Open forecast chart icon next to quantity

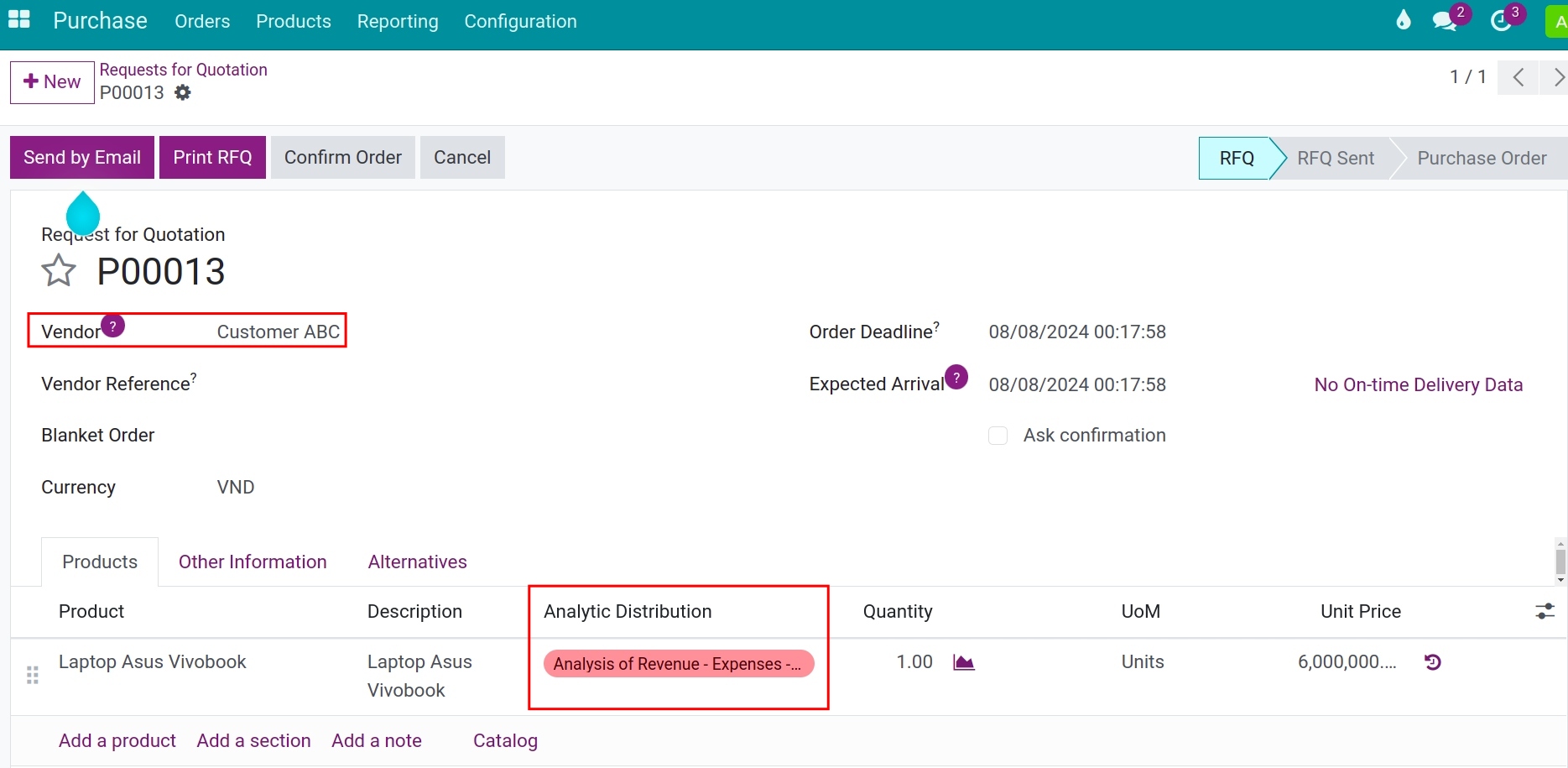point(964,662)
